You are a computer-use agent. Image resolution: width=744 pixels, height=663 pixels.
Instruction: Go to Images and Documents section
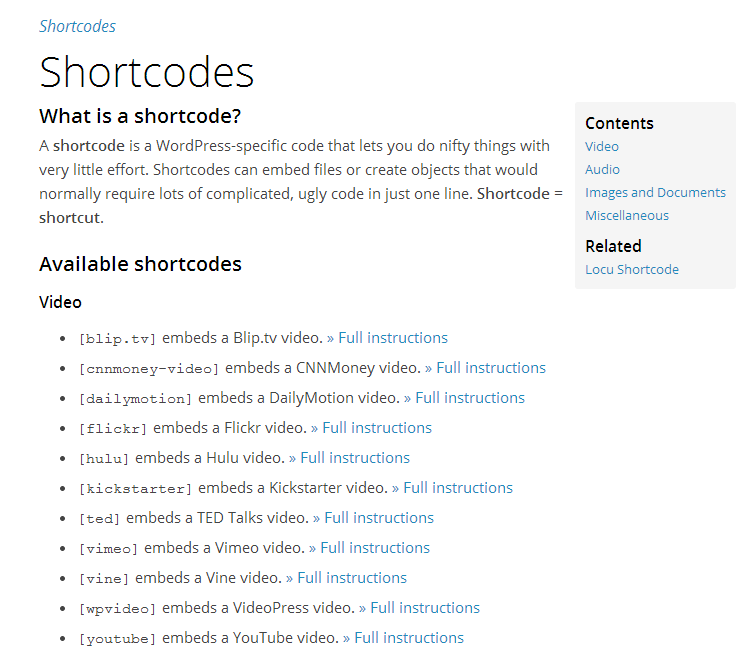tap(655, 192)
